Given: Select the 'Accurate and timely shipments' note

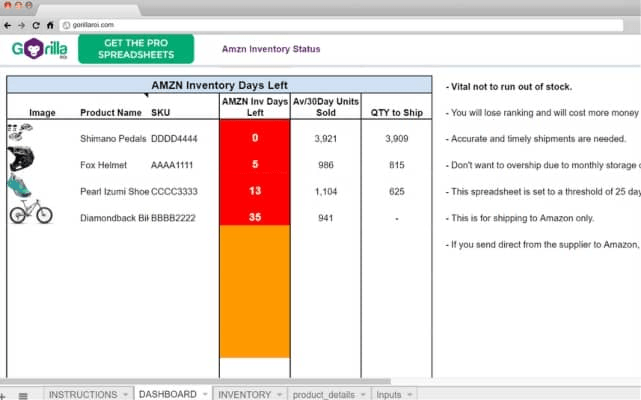Looking at the screenshot, I should click(536, 139).
